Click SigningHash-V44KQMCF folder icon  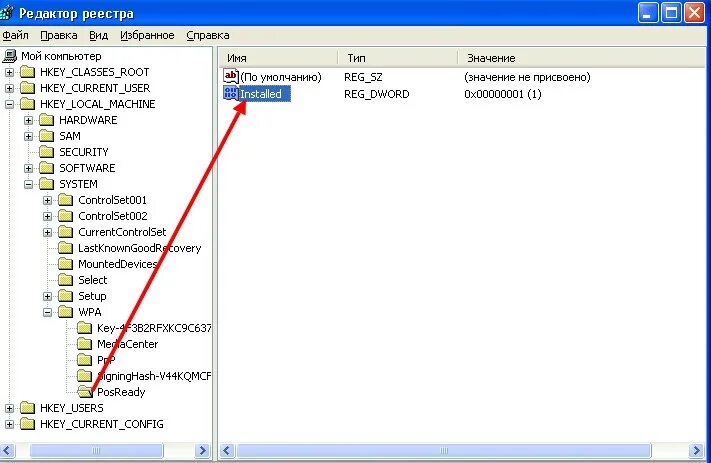[x=85, y=376]
